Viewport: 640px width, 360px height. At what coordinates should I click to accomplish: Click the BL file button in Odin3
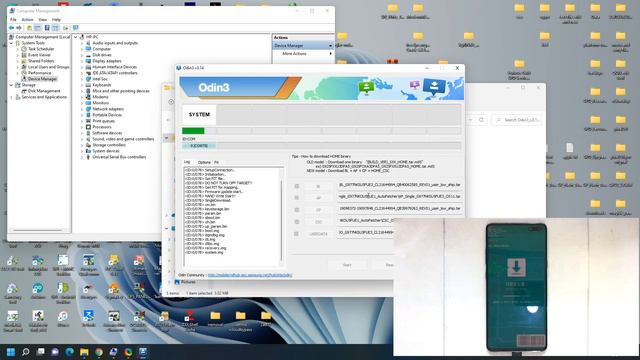318,186
